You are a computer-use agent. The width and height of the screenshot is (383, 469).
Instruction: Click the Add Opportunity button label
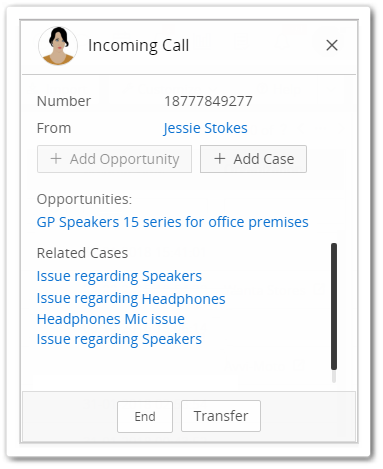[x=124, y=159]
